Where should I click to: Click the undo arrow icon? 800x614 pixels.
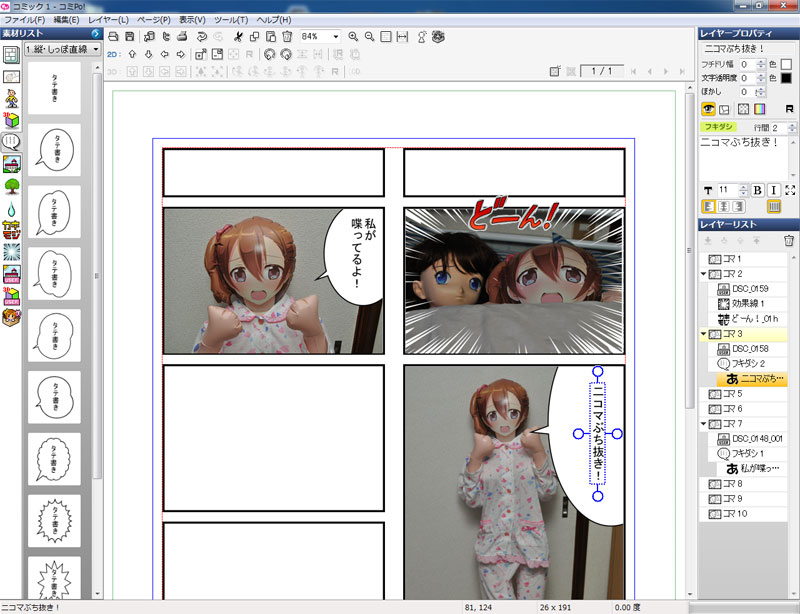[202, 37]
